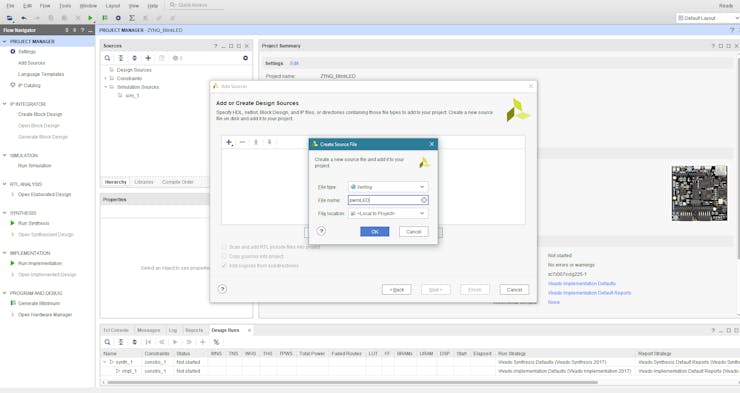740x393 pixels.
Task: Click the move up arrow in Add Sources dialog
Action: pyautogui.click(x=256, y=142)
